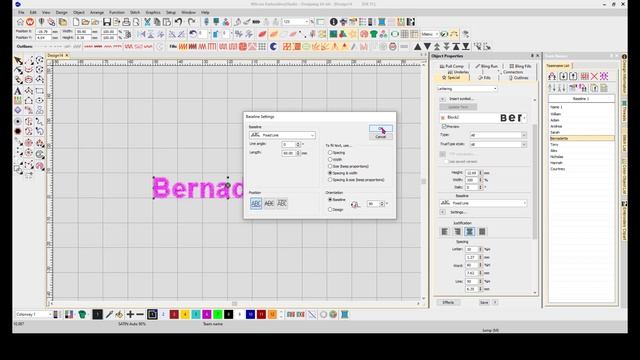Screen dimensions: 640x360
Task: Cancel the Baseline Settings dialog
Action: [380, 137]
